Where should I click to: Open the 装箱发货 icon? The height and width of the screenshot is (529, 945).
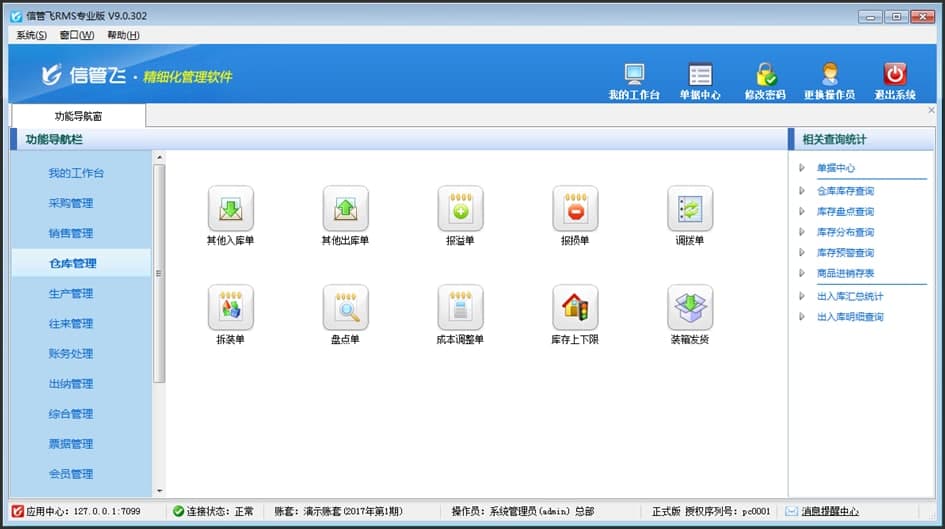[690, 307]
